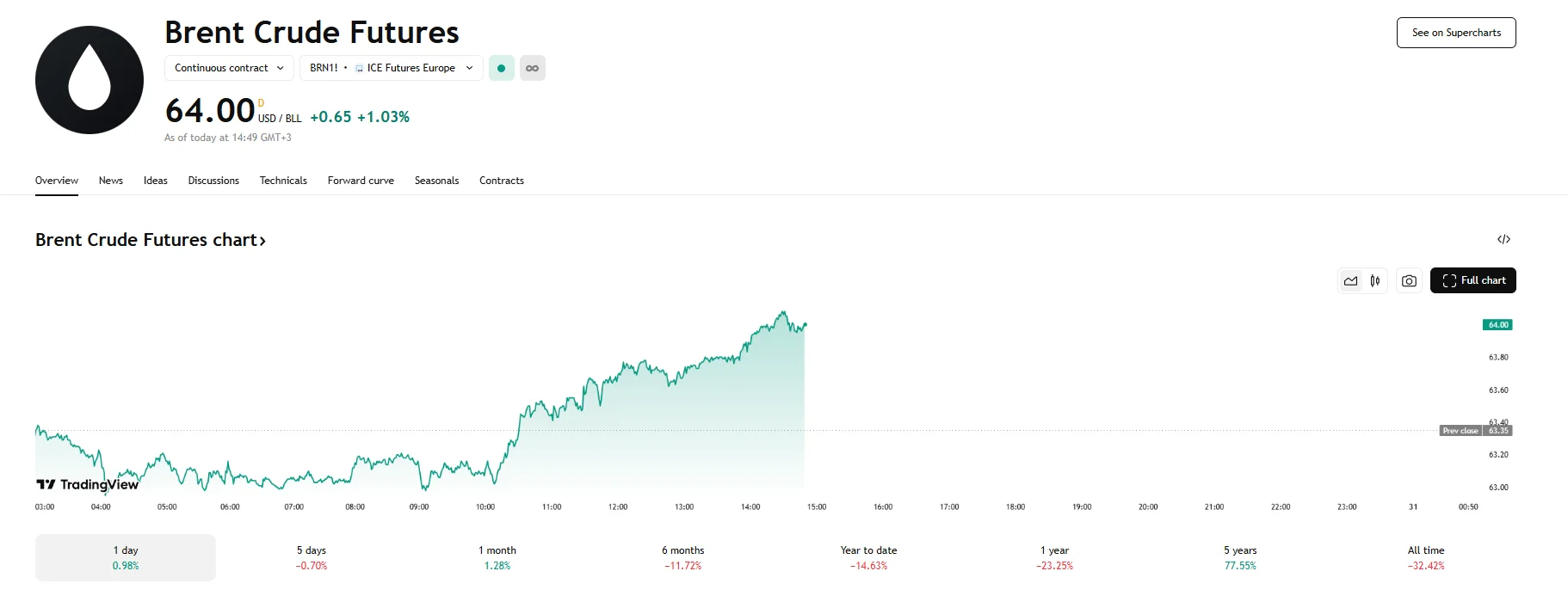
Task: Expand the Continuous contract dropdown
Action: [x=229, y=68]
